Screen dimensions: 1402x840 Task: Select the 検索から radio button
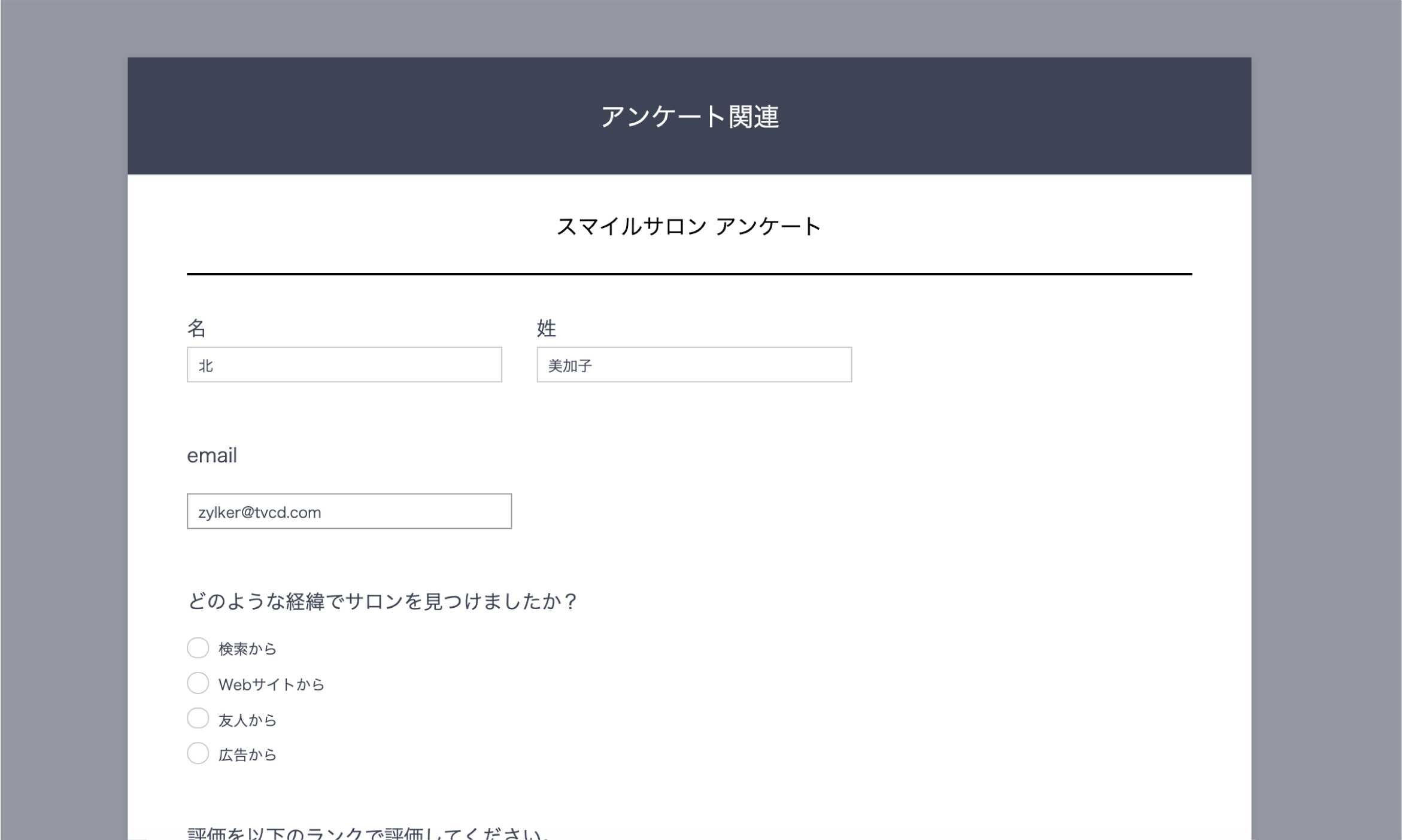pos(198,648)
